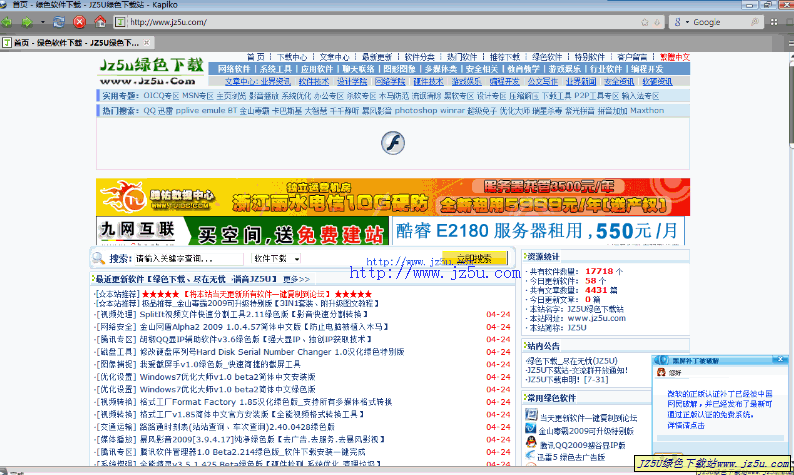Open the winrar hot-search link
Screen dimensions: 794x475
pyautogui.click(x=452, y=110)
